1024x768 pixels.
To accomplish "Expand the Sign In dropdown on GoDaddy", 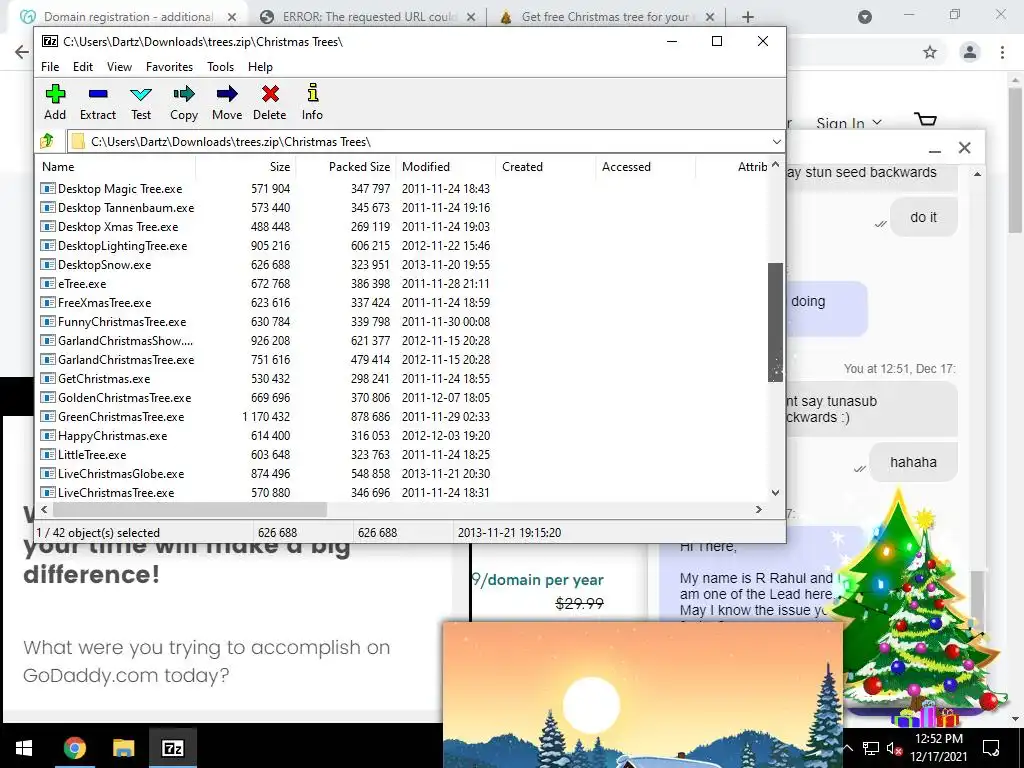I will click(x=849, y=123).
